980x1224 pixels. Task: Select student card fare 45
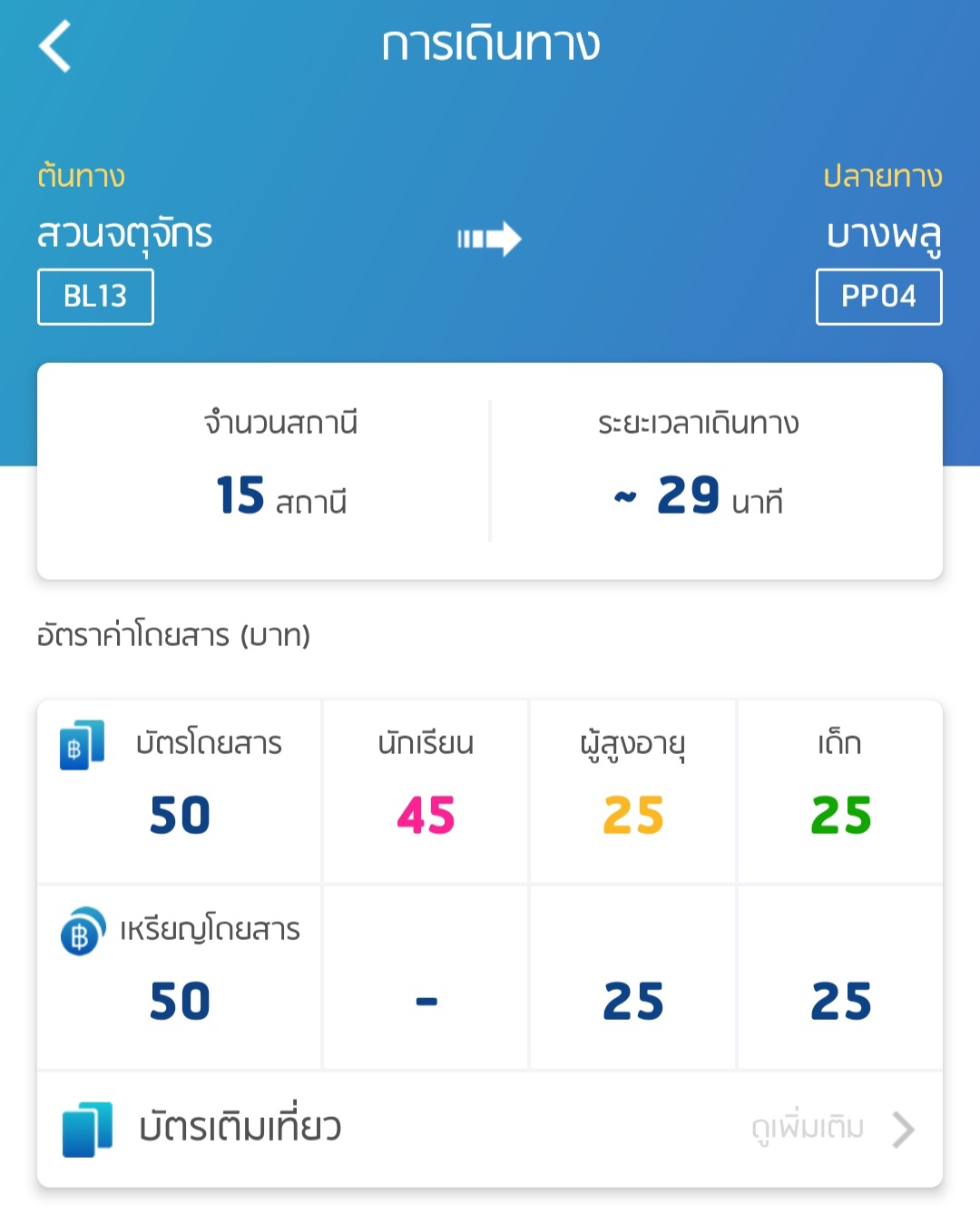(426, 815)
